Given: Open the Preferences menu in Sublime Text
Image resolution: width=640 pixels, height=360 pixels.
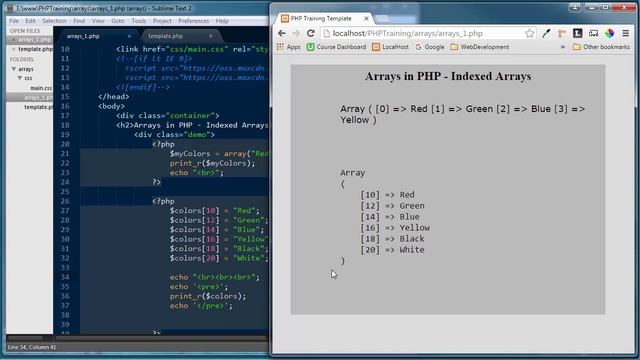Looking at the screenshot, I should tap(193, 21).
